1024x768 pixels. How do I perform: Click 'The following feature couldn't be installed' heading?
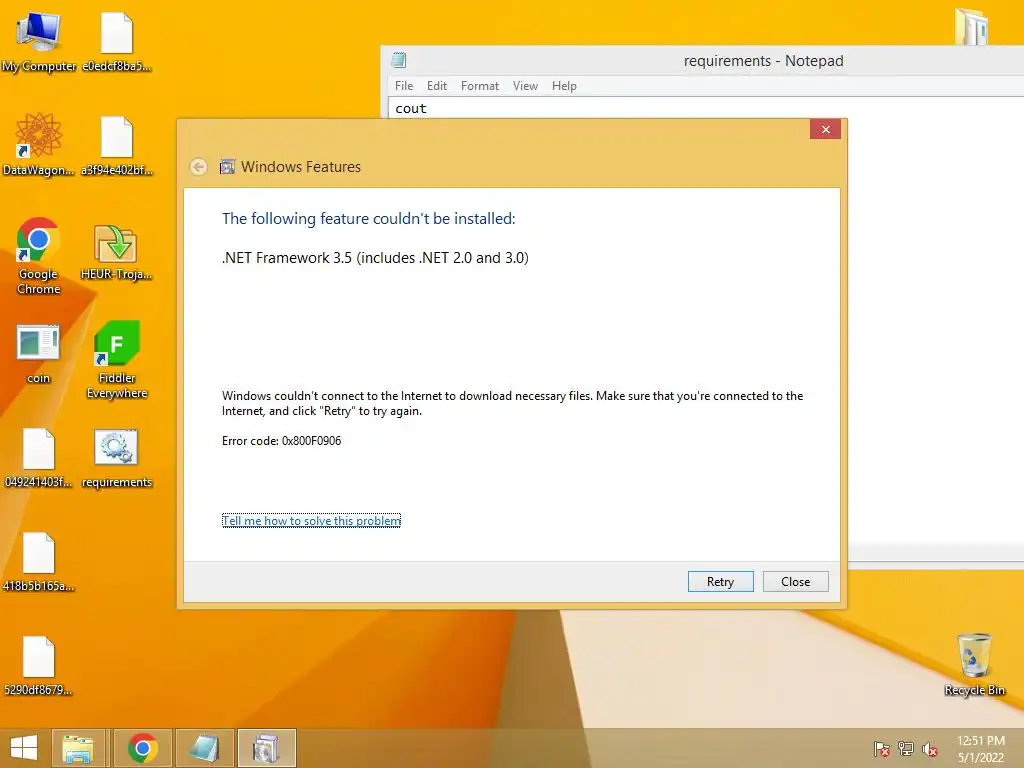(x=368, y=219)
